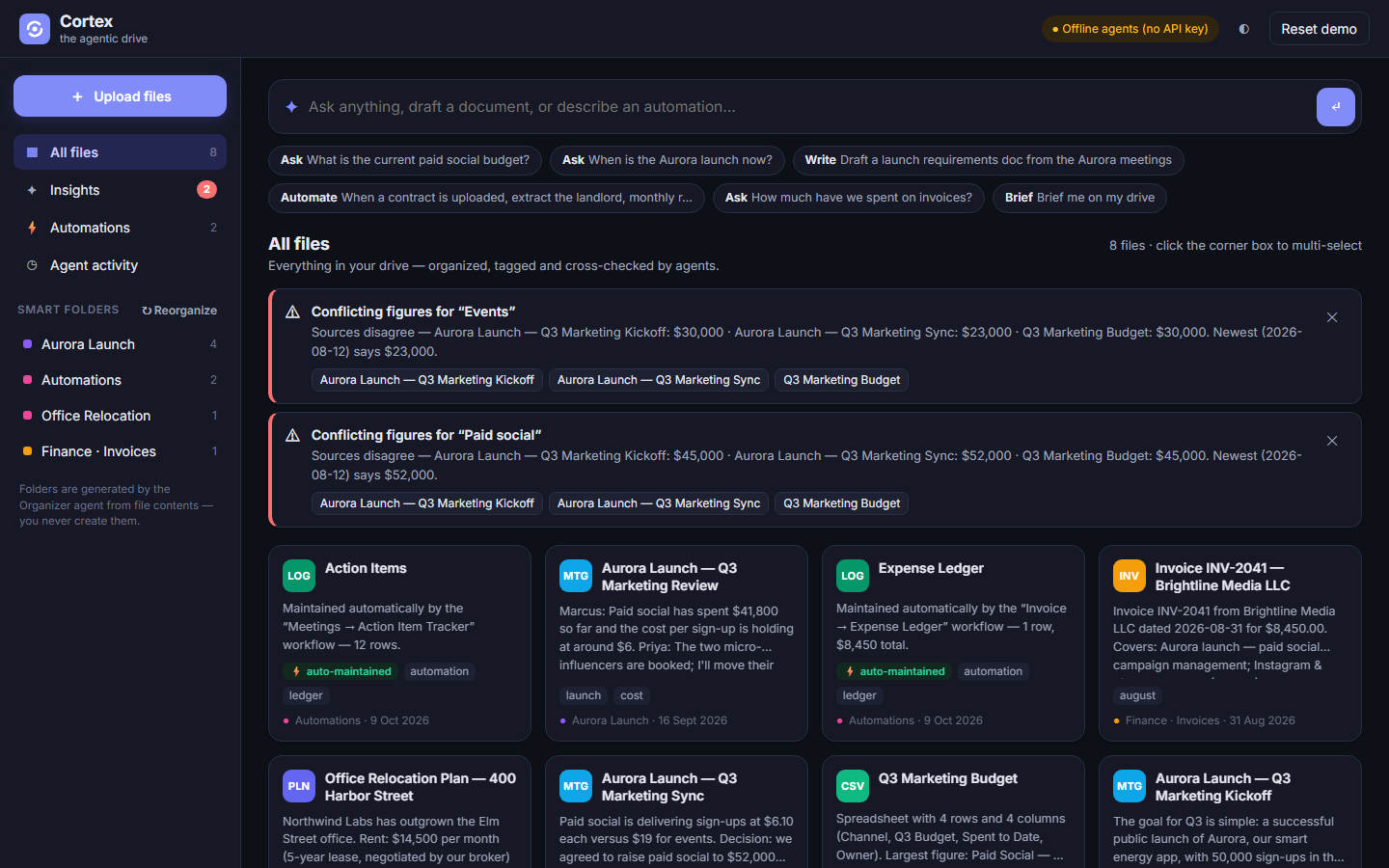The image size is (1389, 868).
Task: Dismiss the "Events" conflicting figures alert
Action: [x=1332, y=317]
